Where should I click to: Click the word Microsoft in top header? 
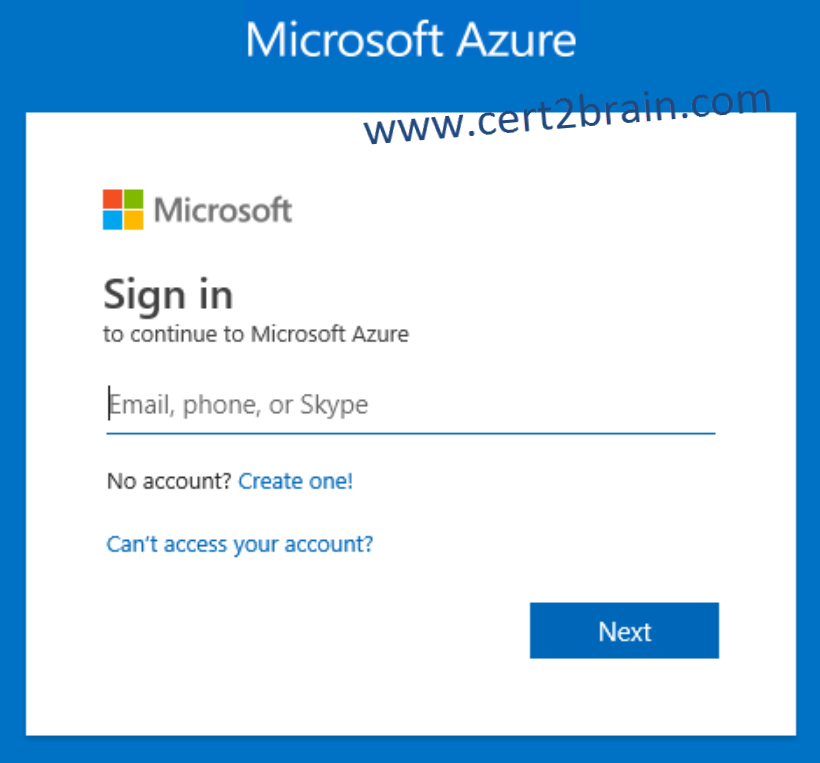pyautogui.click(x=344, y=39)
